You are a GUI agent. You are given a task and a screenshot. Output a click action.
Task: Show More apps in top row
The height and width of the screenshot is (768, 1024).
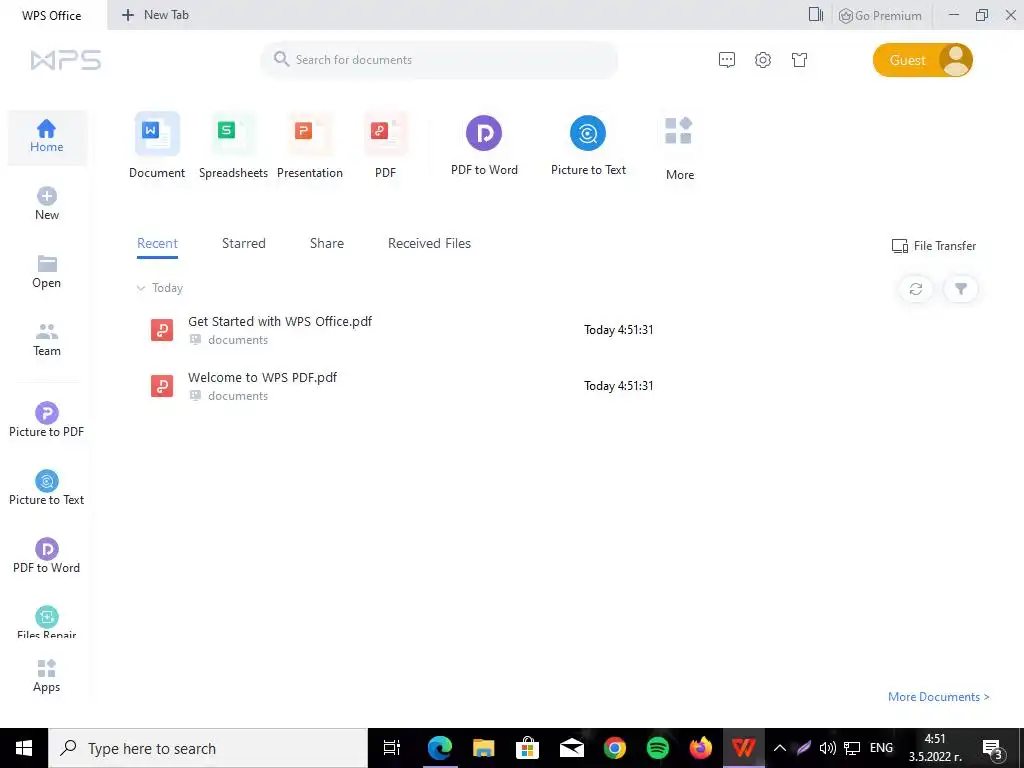click(x=679, y=149)
